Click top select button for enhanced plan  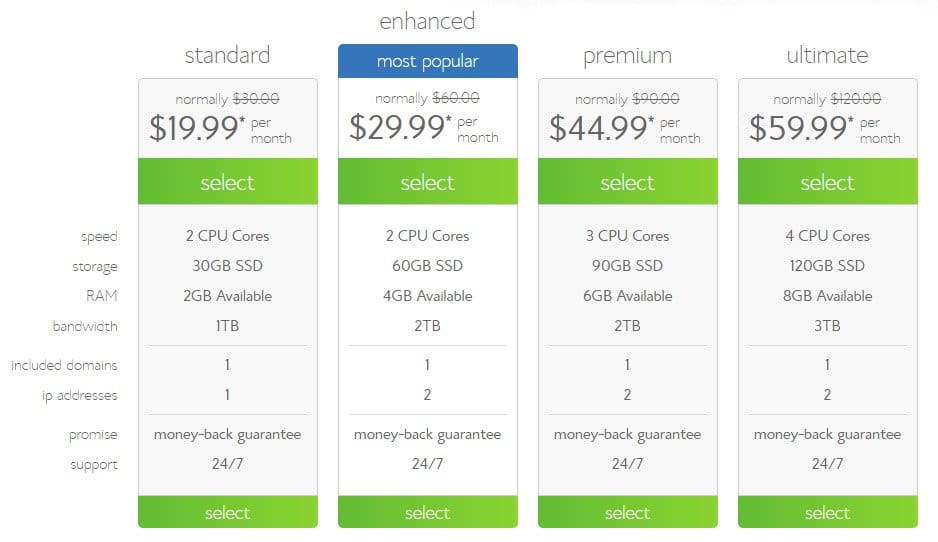click(428, 181)
